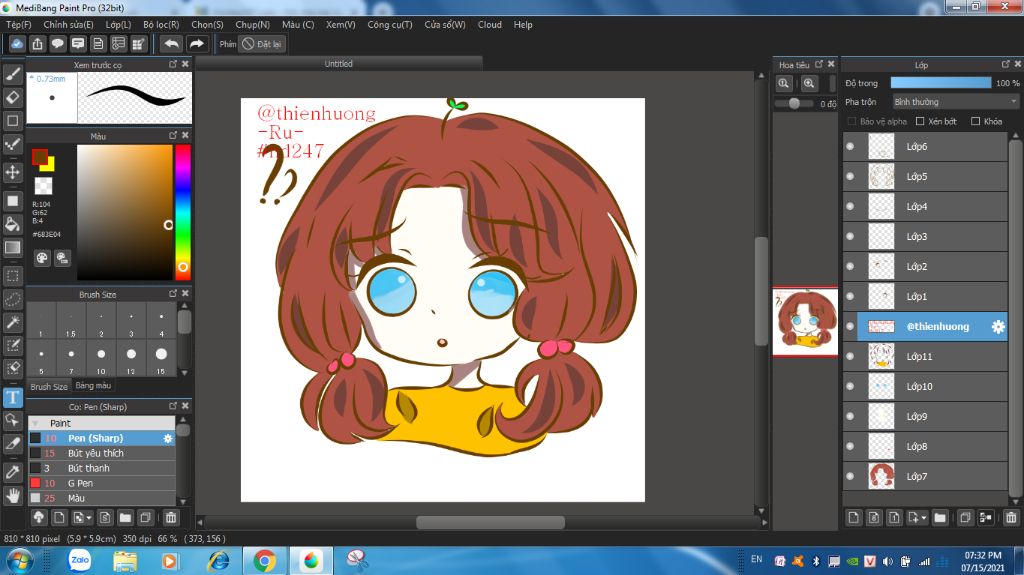Toggle the Bảo vệ alpha checkbox

tap(852, 122)
